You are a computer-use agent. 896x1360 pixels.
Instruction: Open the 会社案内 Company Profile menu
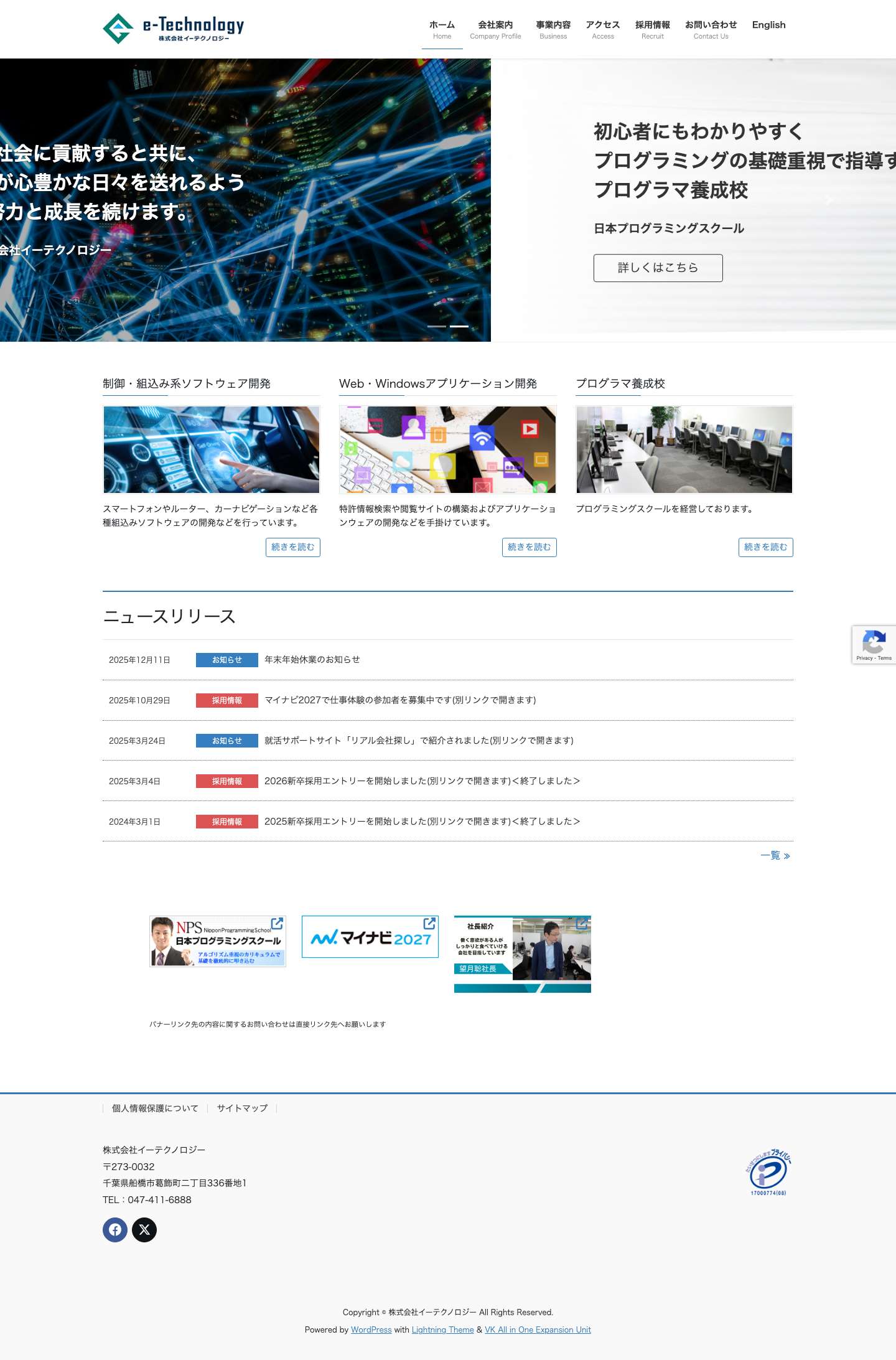click(495, 29)
